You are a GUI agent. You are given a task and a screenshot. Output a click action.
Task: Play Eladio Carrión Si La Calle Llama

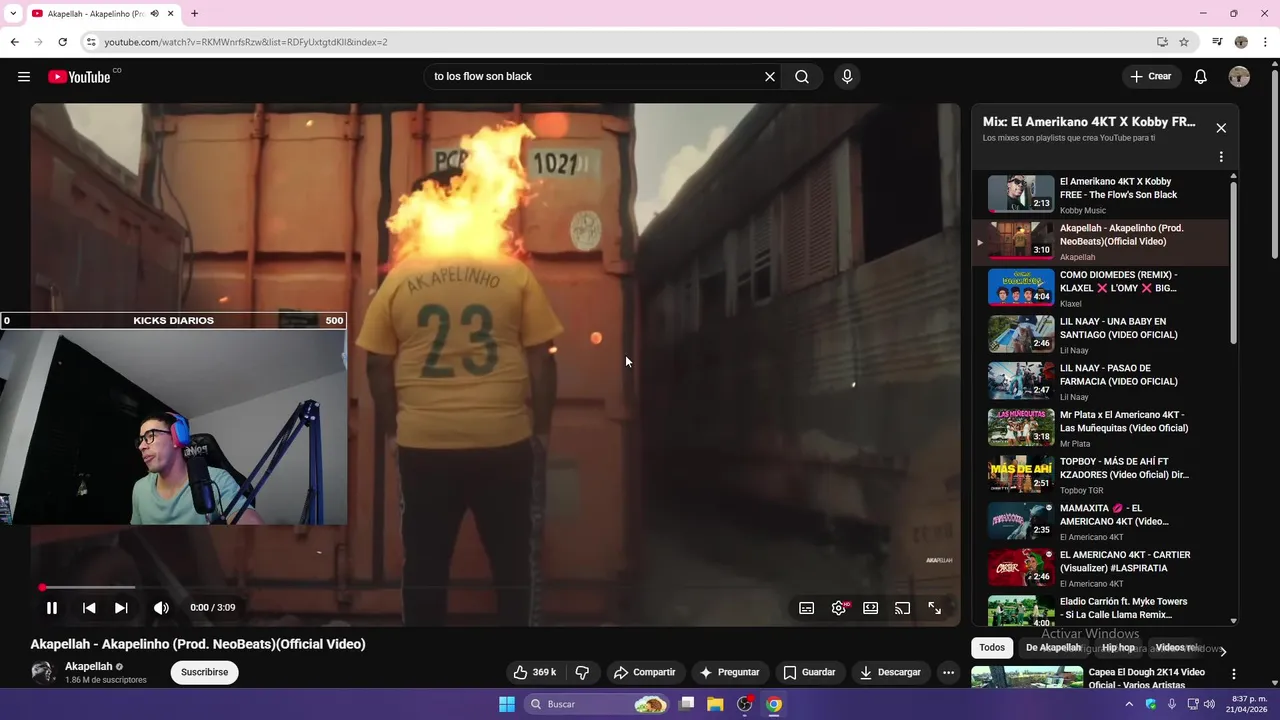point(1100,610)
